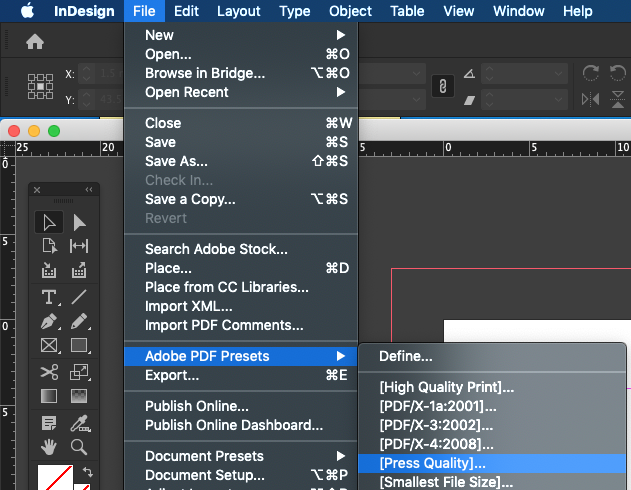Choose the Scissors tool
This screenshot has height=490, width=631.
48,372
